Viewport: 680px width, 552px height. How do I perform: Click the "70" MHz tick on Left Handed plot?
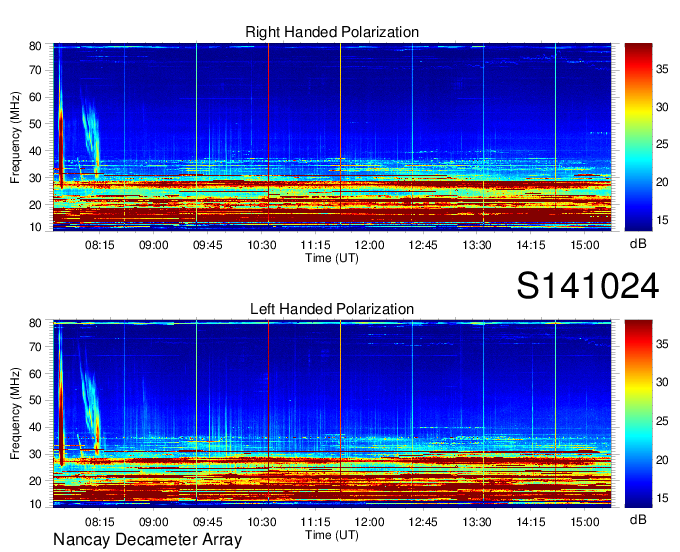[35, 347]
